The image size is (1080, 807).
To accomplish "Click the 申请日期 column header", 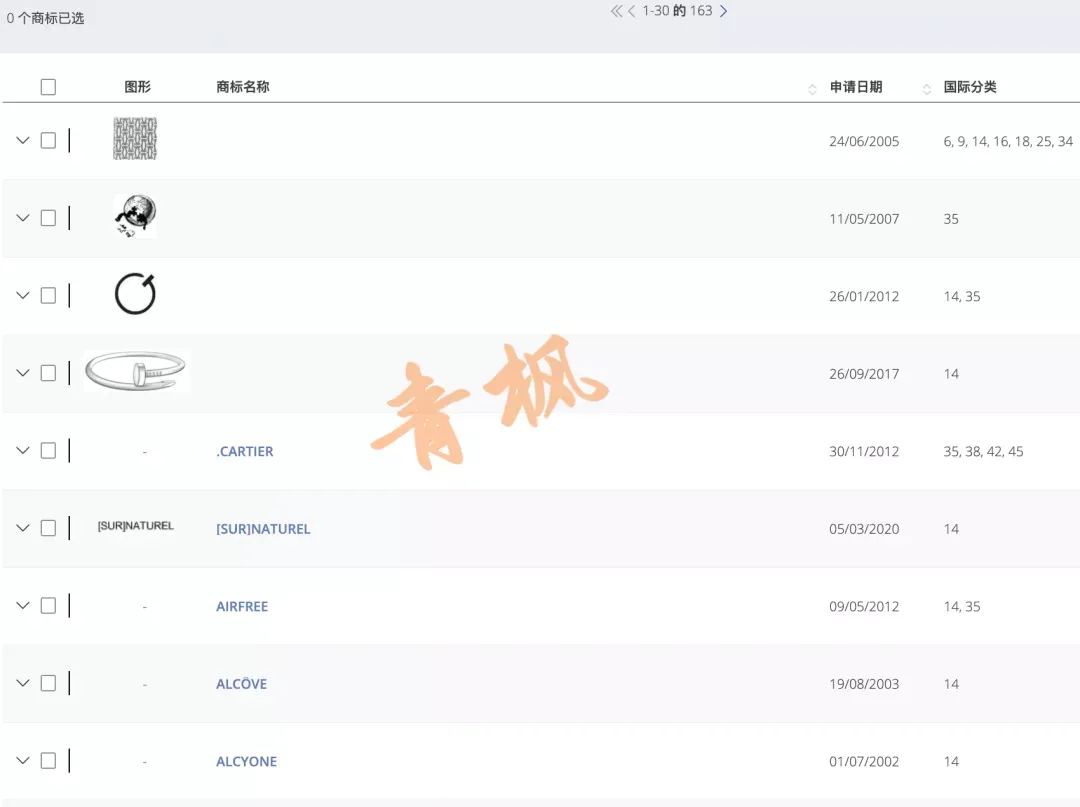I will tap(855, 87).
